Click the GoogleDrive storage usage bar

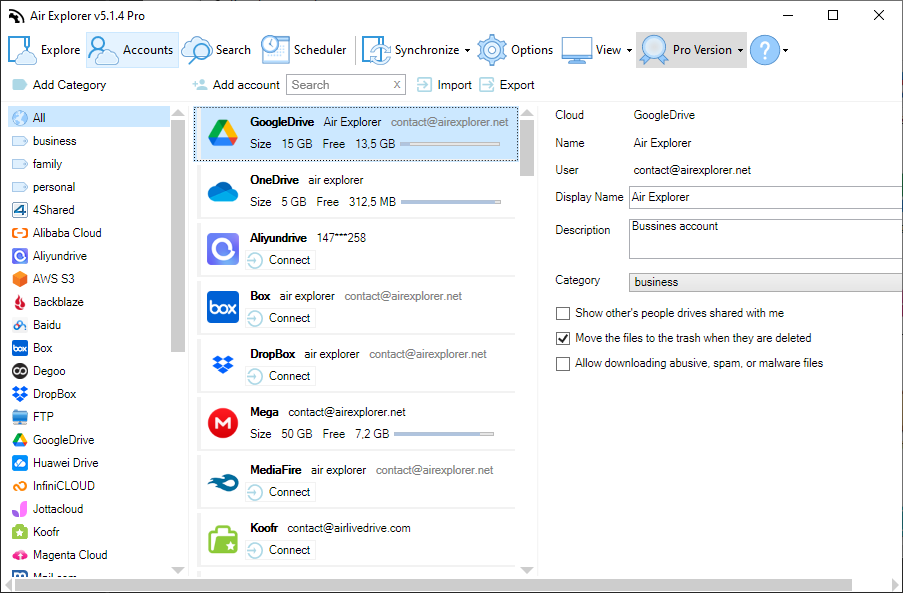450,144
